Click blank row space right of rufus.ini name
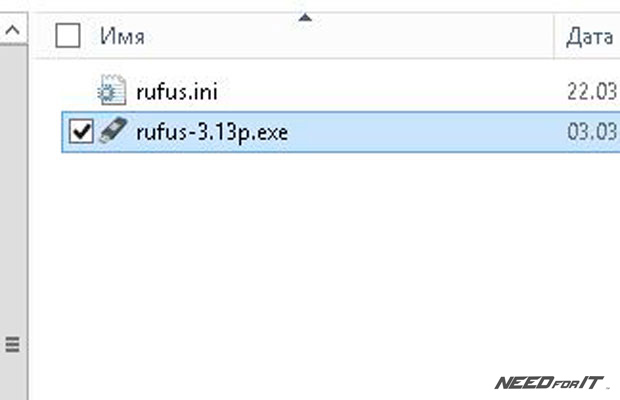Viewport: 620px width, 400px height. [391, 92]
